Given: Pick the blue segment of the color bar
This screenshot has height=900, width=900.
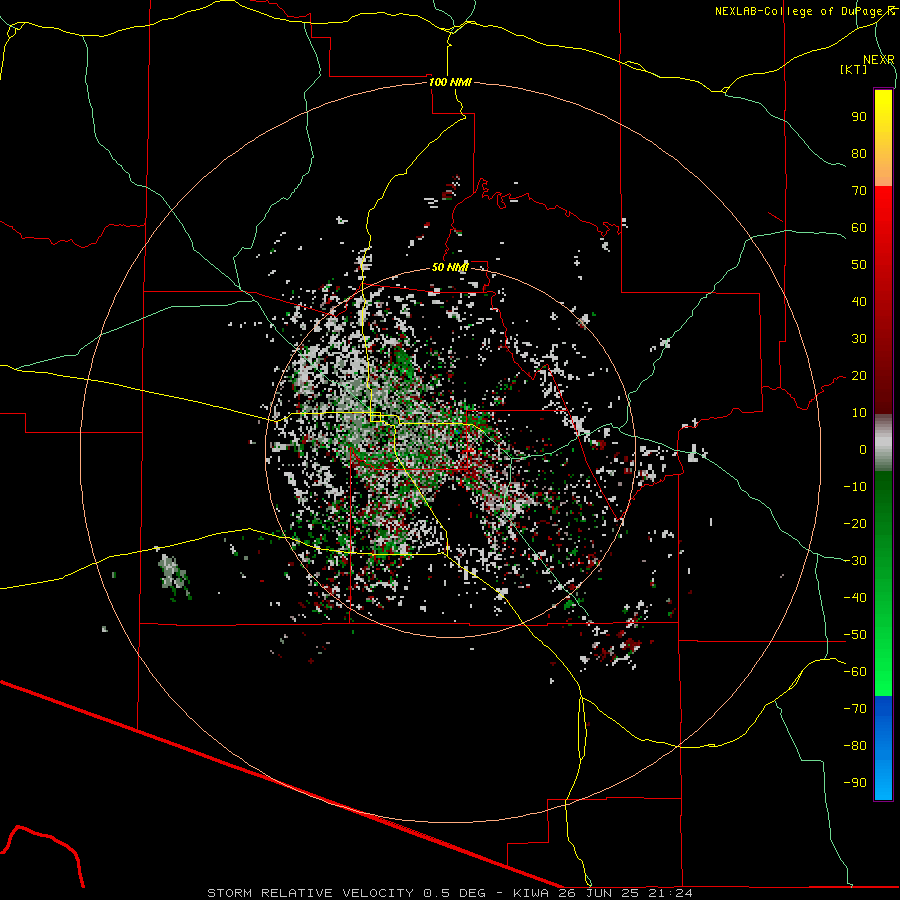Looking at the screenshot, I should coord(883,748).
